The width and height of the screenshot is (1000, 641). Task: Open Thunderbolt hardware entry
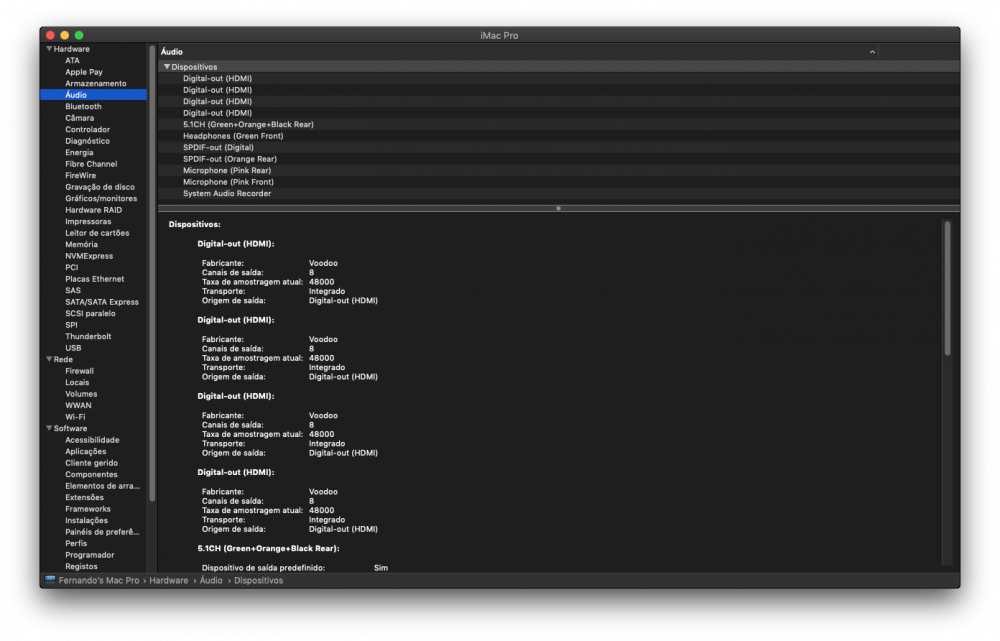[88, 336]
